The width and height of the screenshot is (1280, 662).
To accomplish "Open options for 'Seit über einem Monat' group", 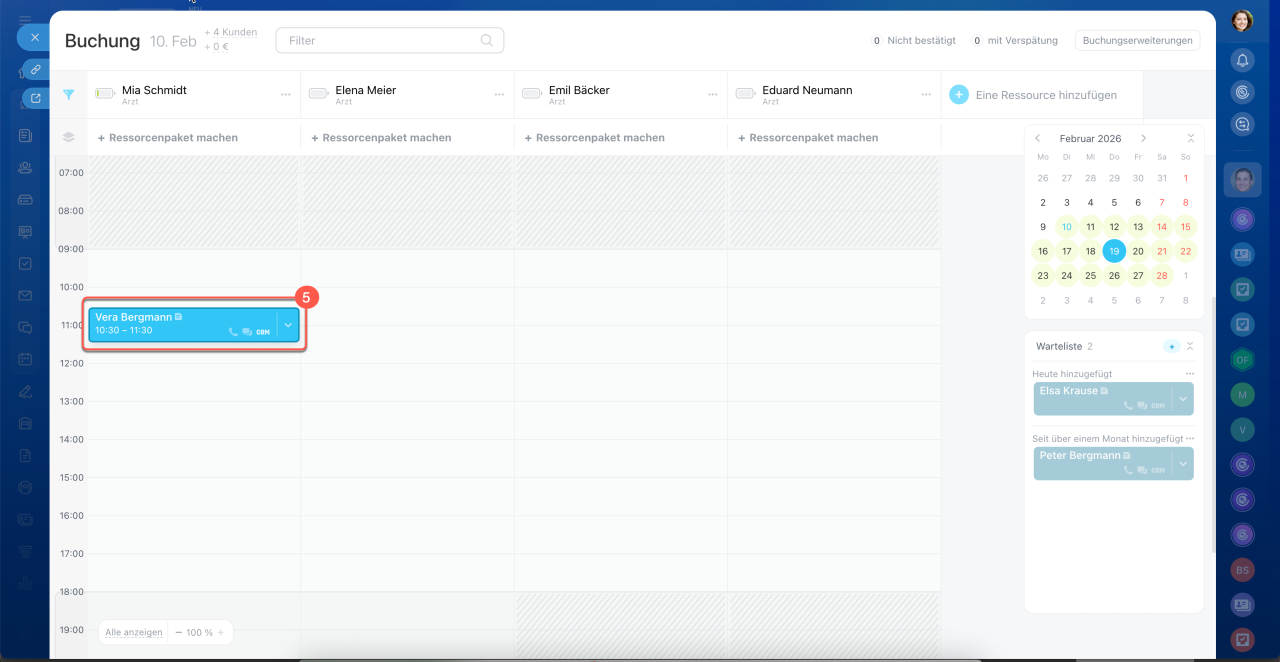I will pos(1190,438).
